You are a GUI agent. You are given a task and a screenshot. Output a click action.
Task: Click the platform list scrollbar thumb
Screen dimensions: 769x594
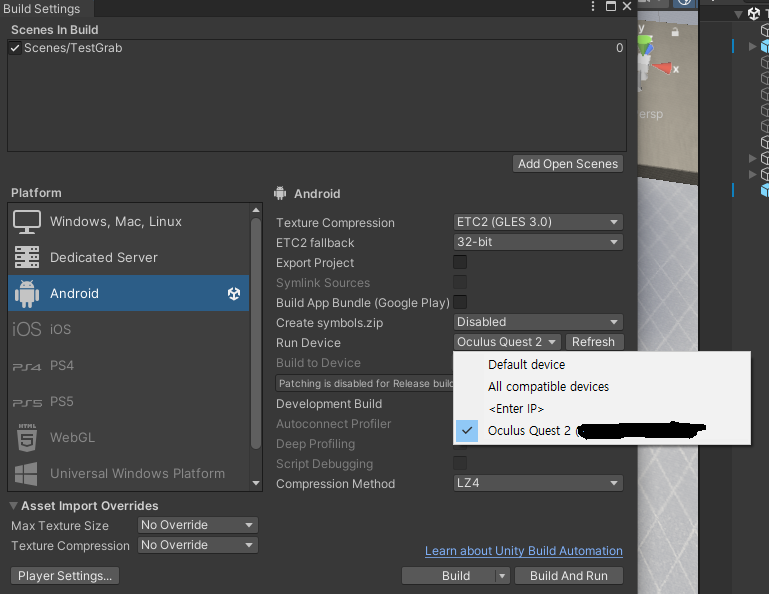click(256, 334)
